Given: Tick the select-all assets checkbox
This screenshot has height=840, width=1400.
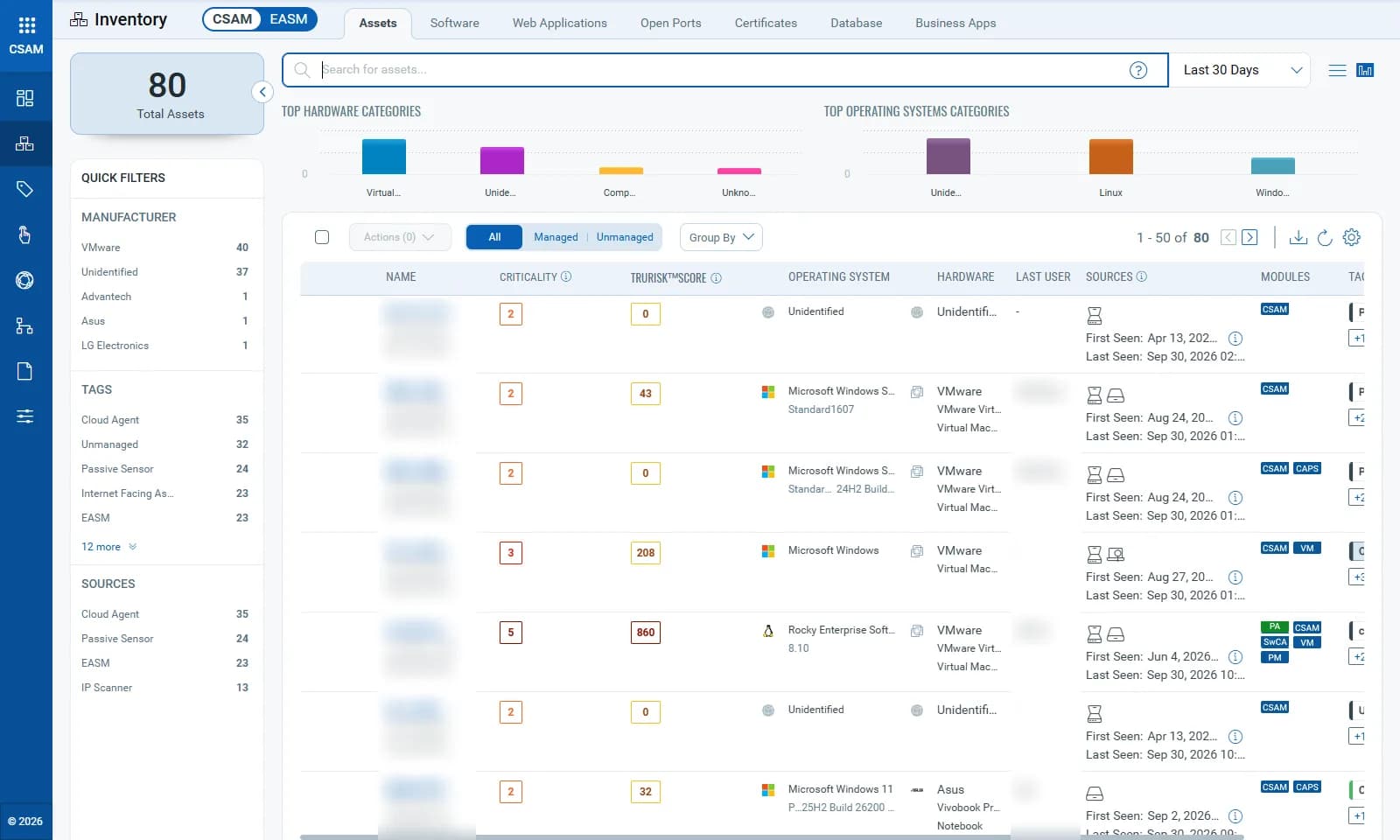Looking at the screenshot, I should click(x=322, y=237).
